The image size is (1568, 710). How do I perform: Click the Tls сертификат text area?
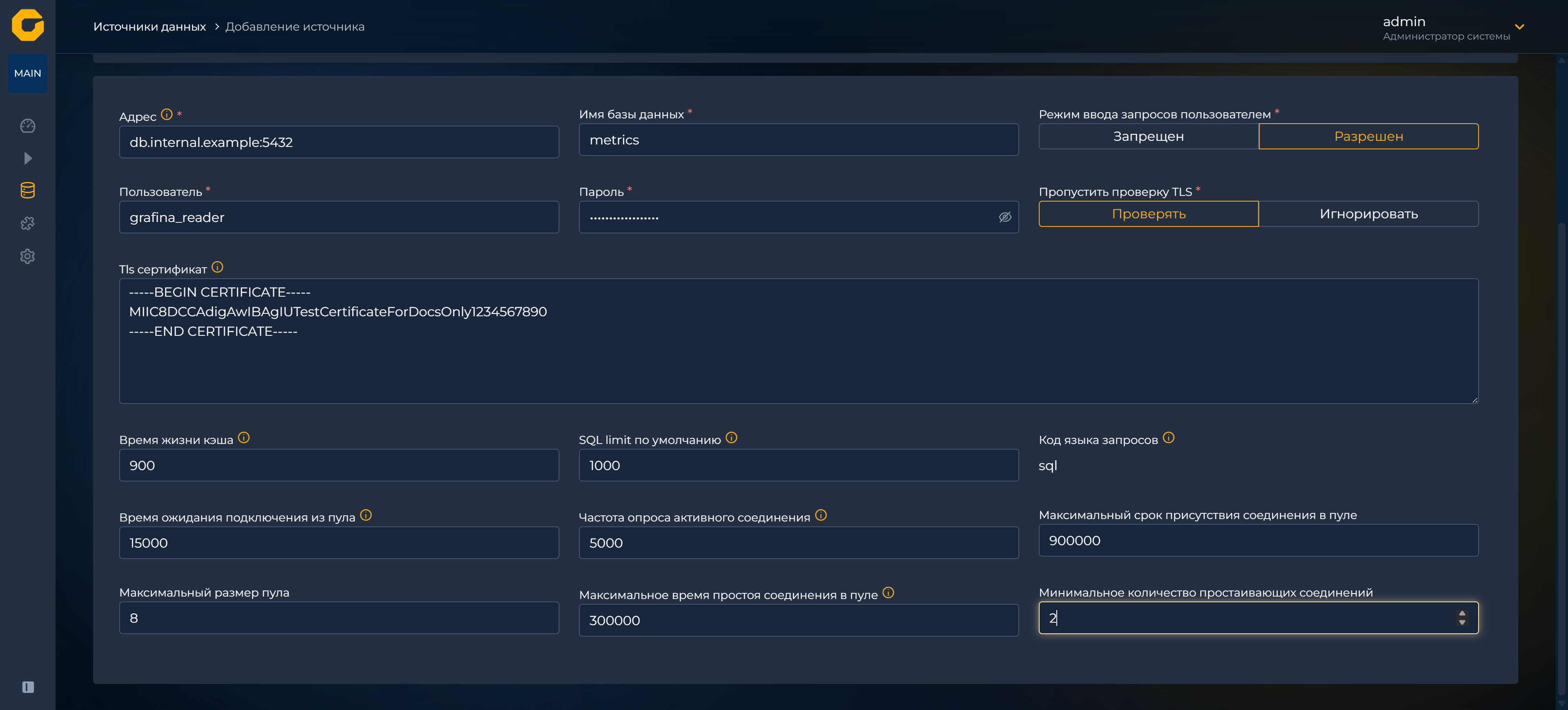click(x=799, y=341)
